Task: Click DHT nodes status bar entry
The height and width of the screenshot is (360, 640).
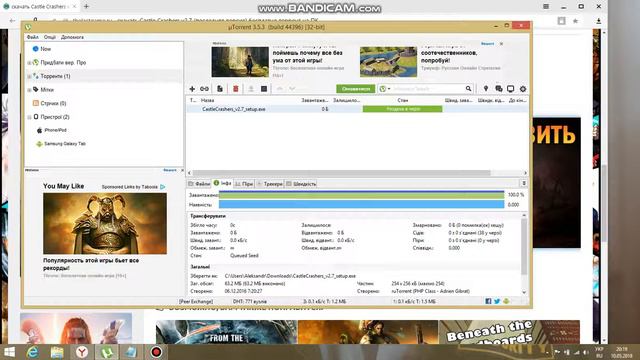Action: point(249,301)
